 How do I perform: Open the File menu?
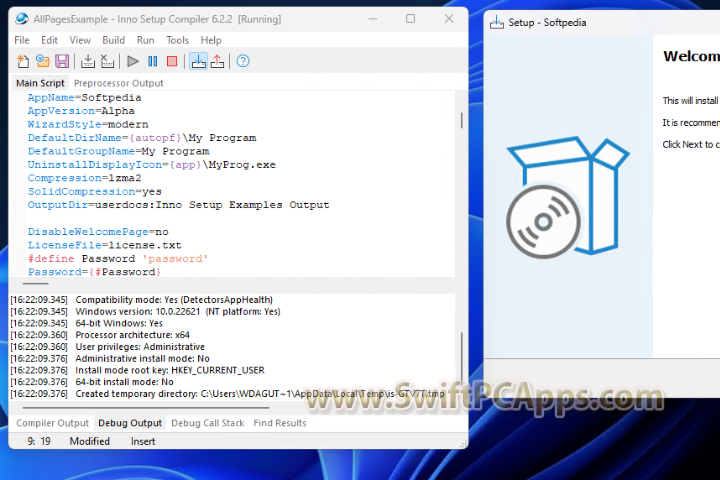(x=22, y=40)
